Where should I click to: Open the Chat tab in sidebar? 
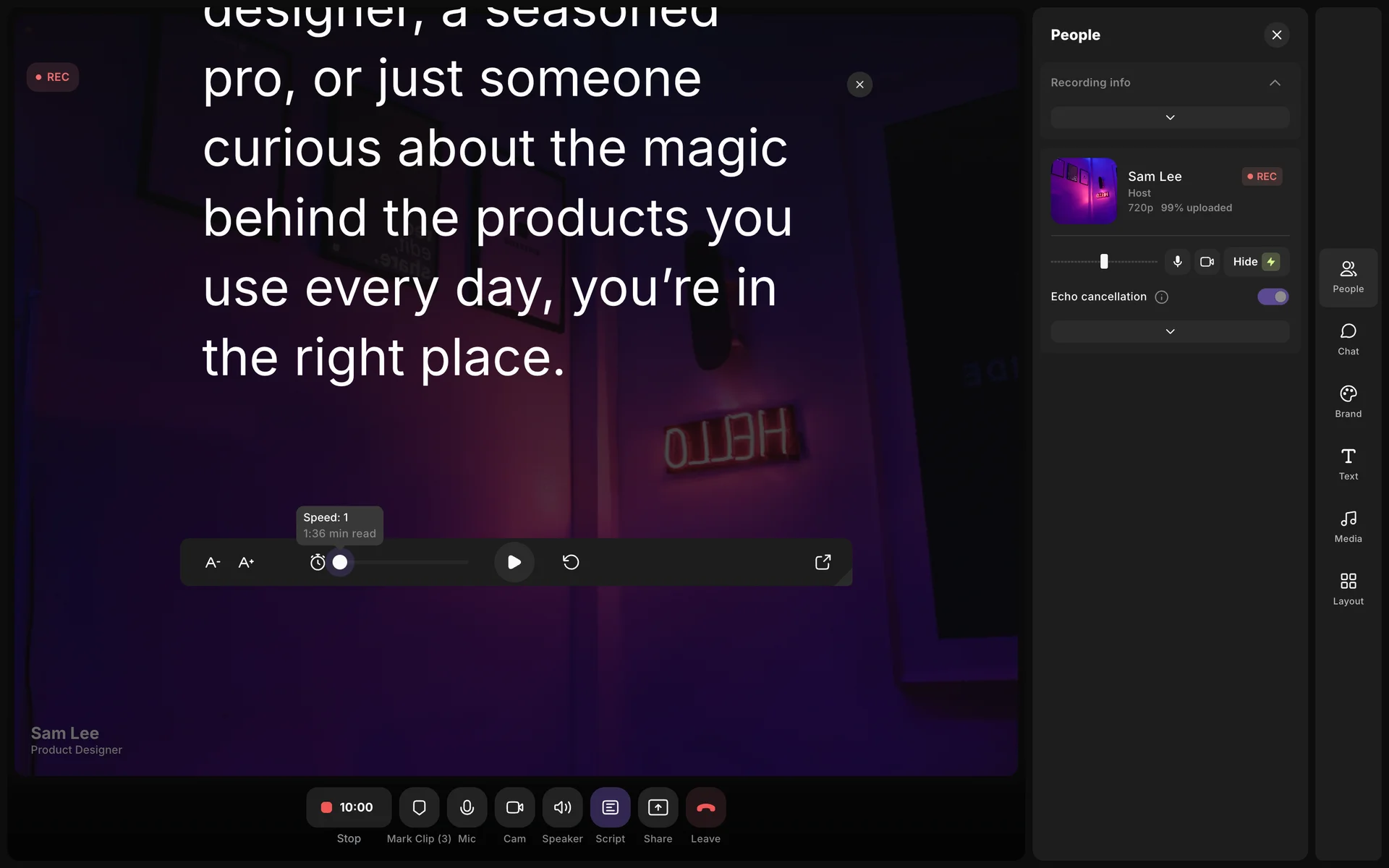(x=1348, y=339)
